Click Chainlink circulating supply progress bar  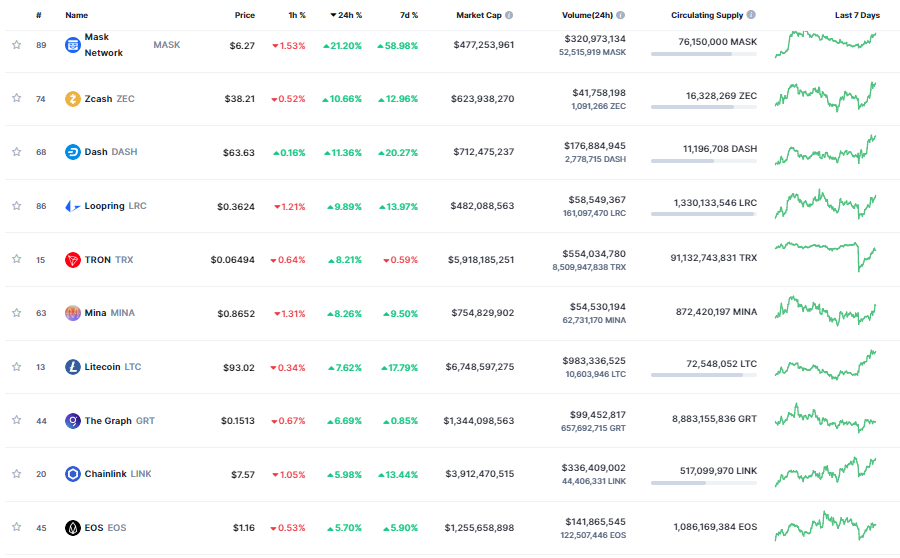pos(704,483)
